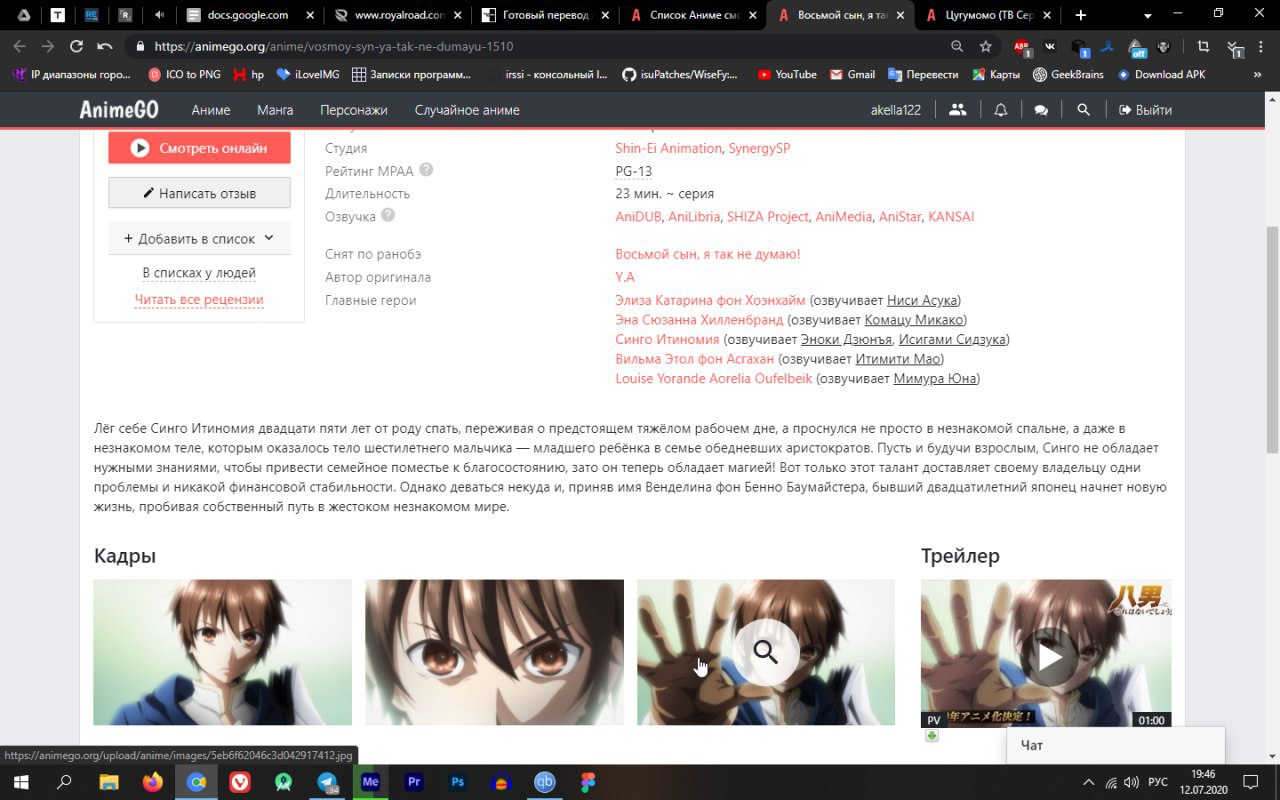1280x800 pixels.
Task: Click the Написать отзыв button
Action: [199, 193]
